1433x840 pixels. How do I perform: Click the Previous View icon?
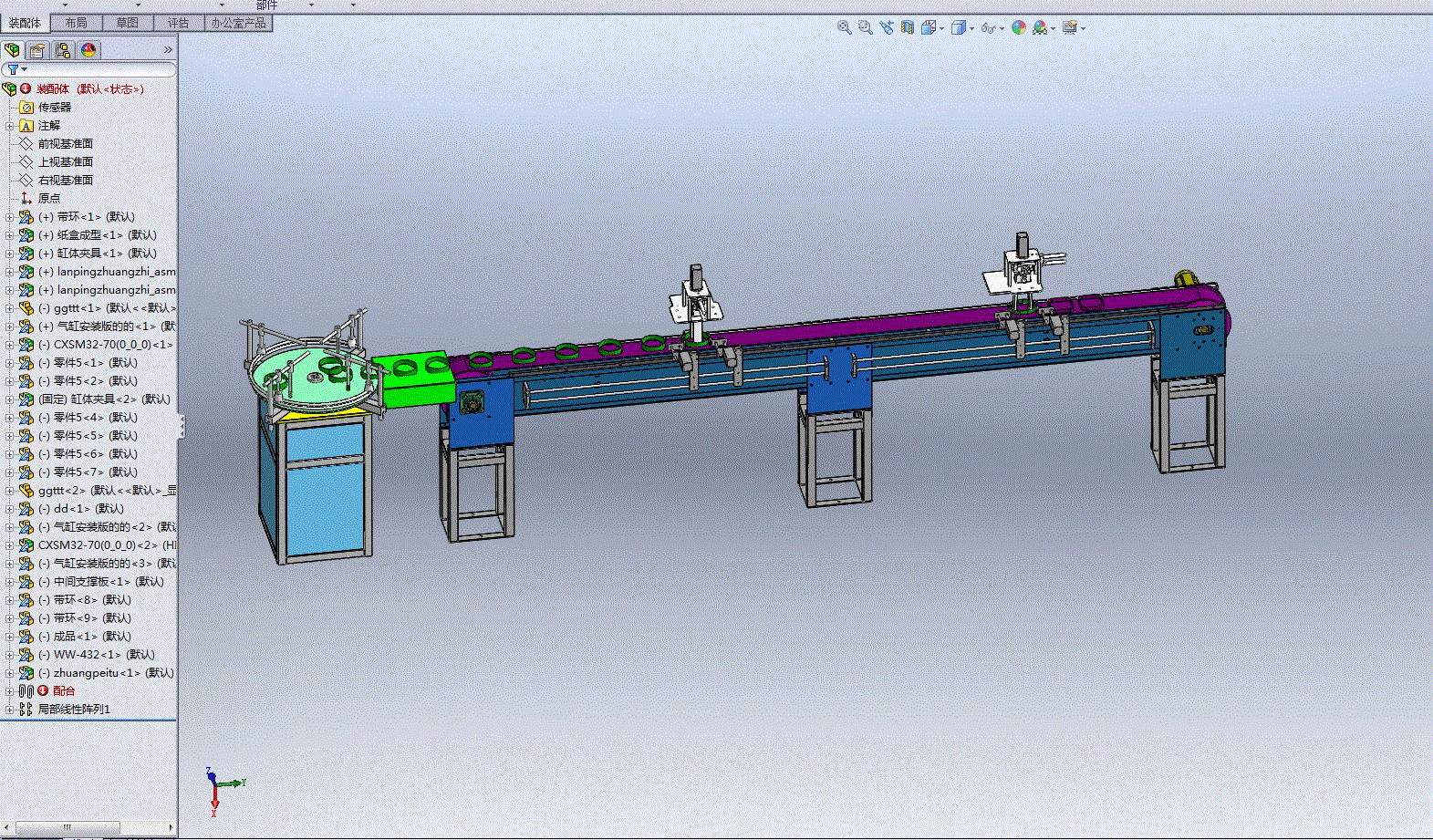click(x=887, y=28)
